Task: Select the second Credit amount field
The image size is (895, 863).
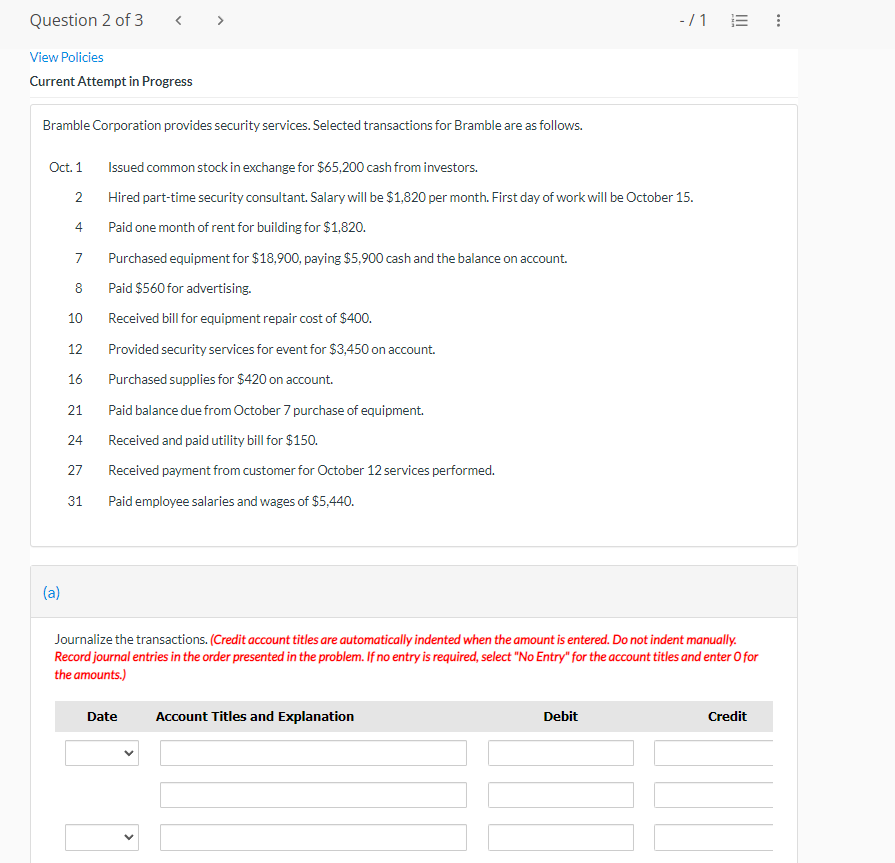Action: [x=713, y=794]
